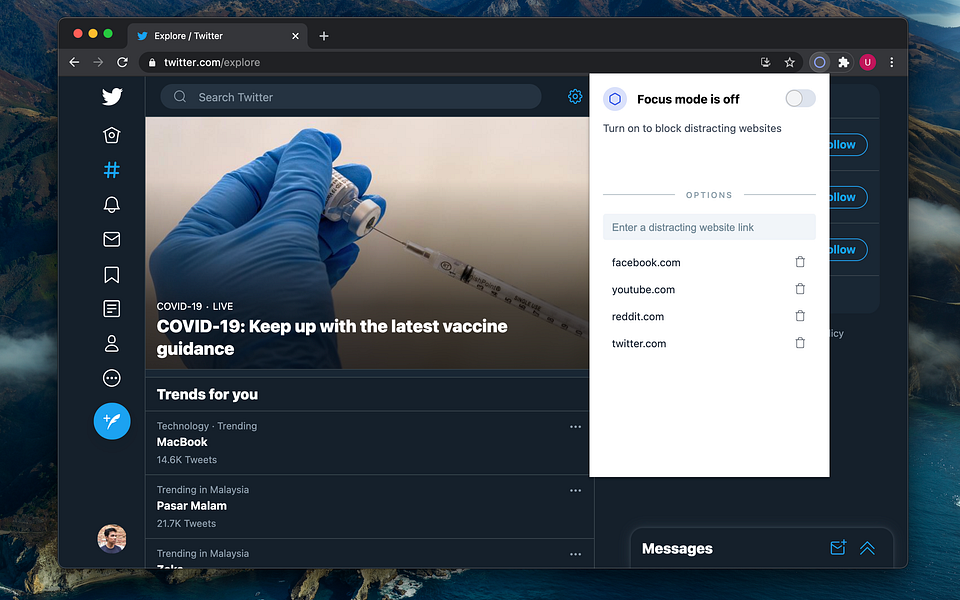View site info lock icon
This screenshot has width=960, height=600.
[152, 62]
